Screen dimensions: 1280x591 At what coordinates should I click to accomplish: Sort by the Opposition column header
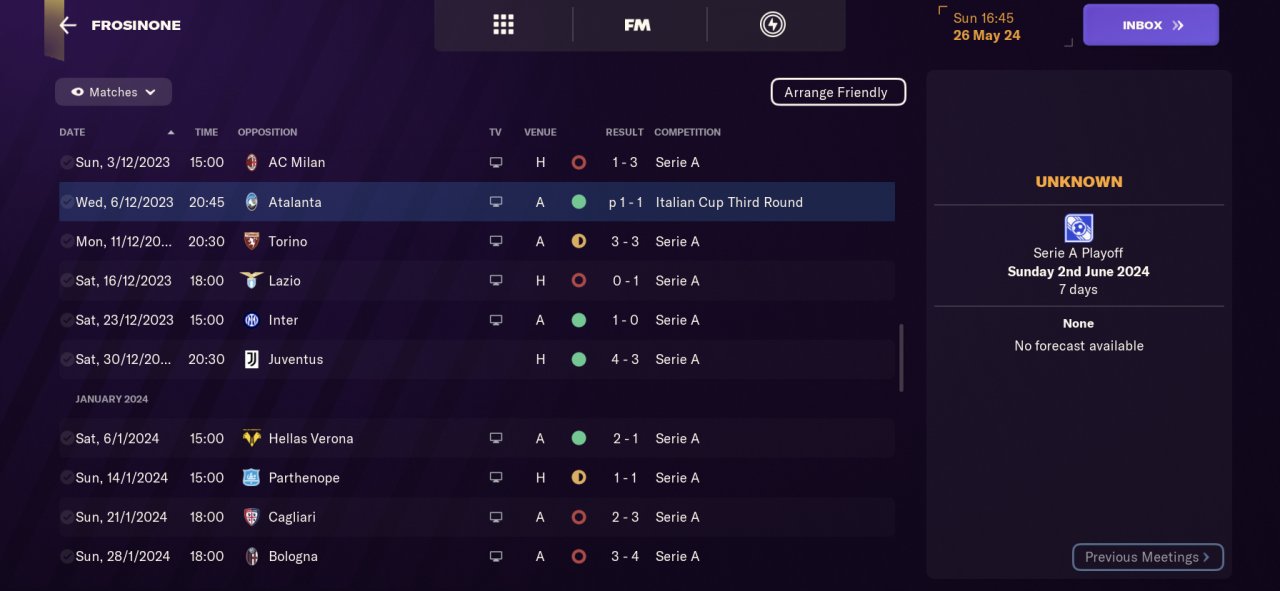click(267, 132)
